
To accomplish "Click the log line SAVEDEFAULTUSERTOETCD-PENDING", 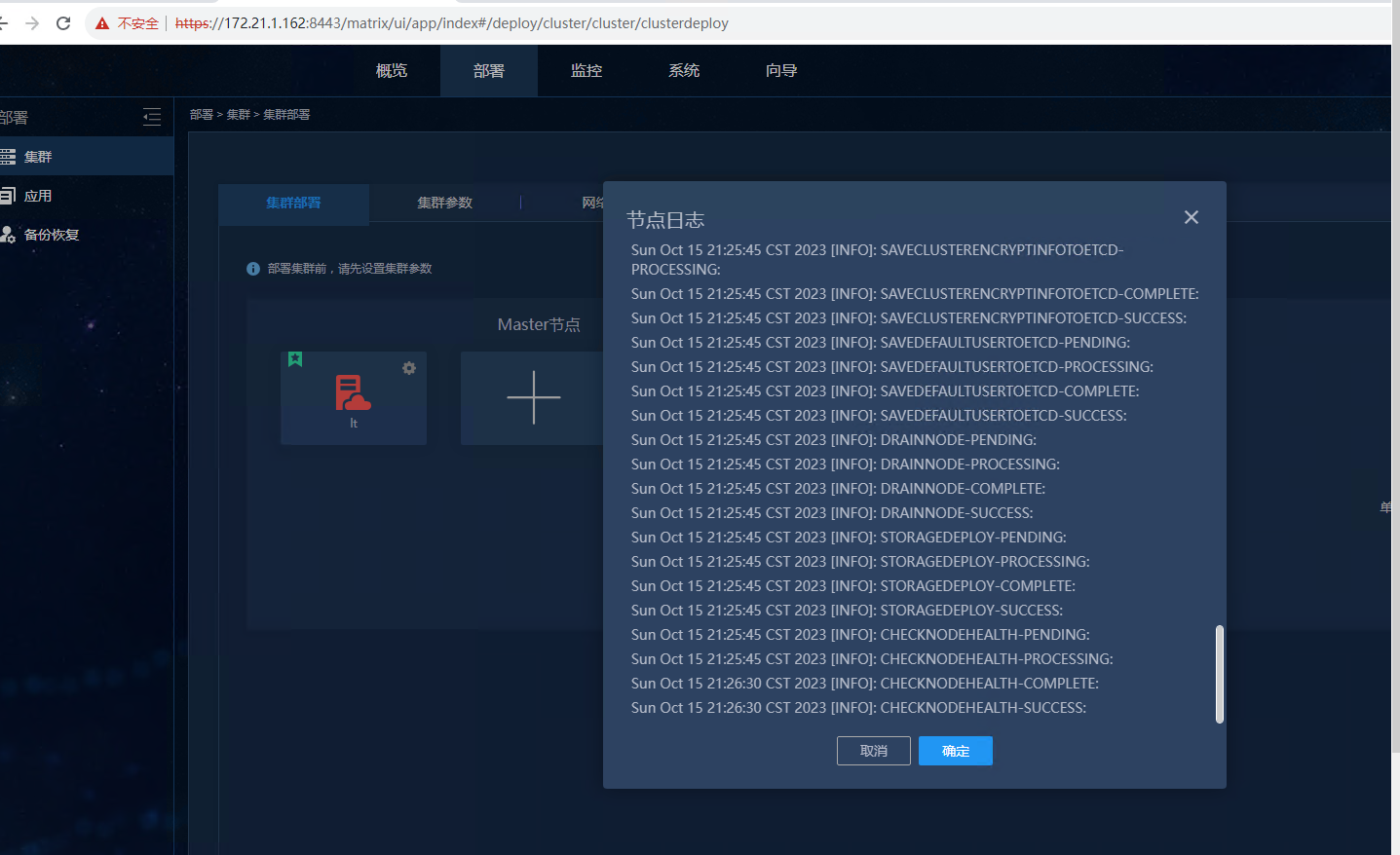I will [881, 343].
